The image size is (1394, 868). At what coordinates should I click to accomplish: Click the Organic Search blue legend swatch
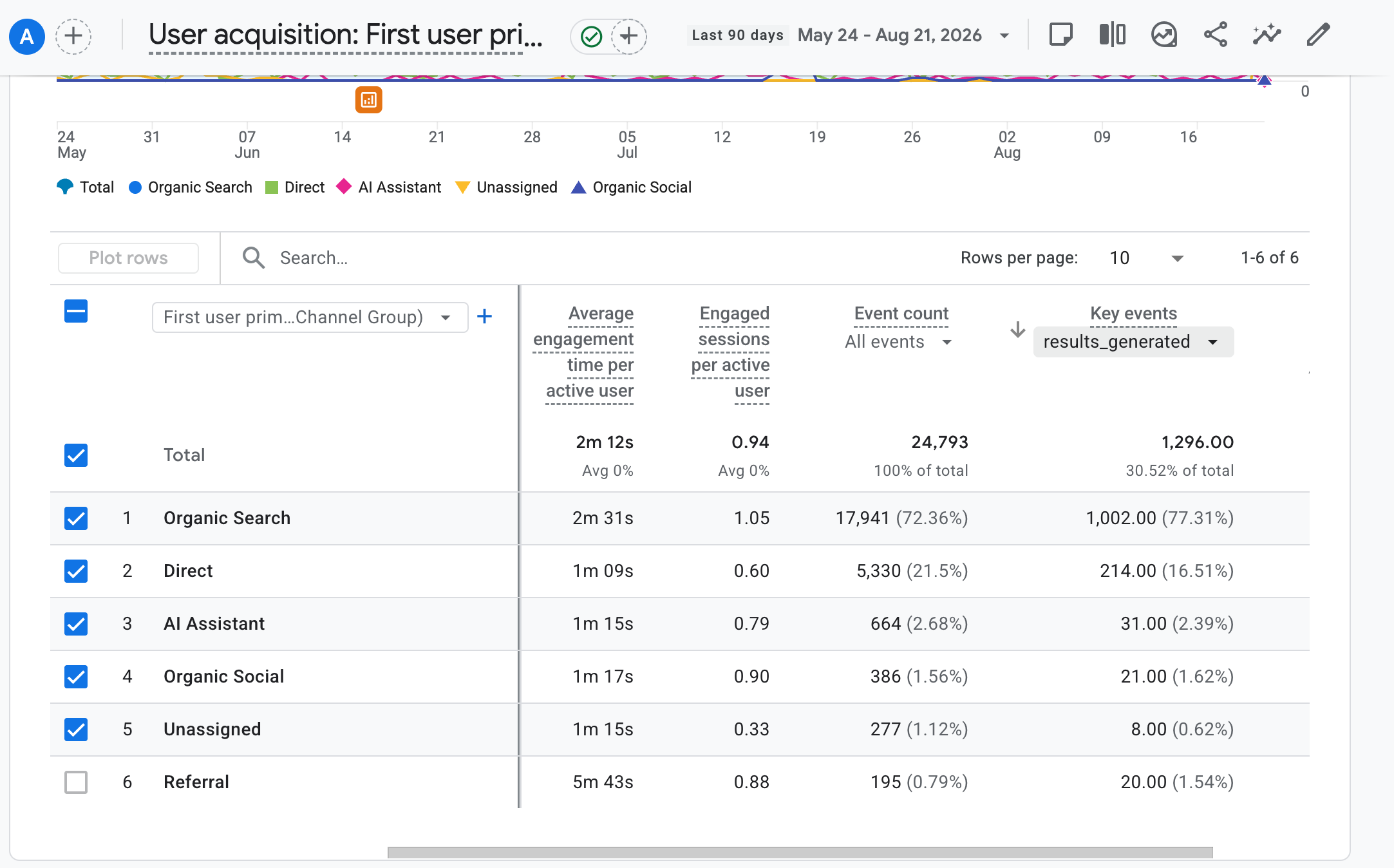coord(135,187)
